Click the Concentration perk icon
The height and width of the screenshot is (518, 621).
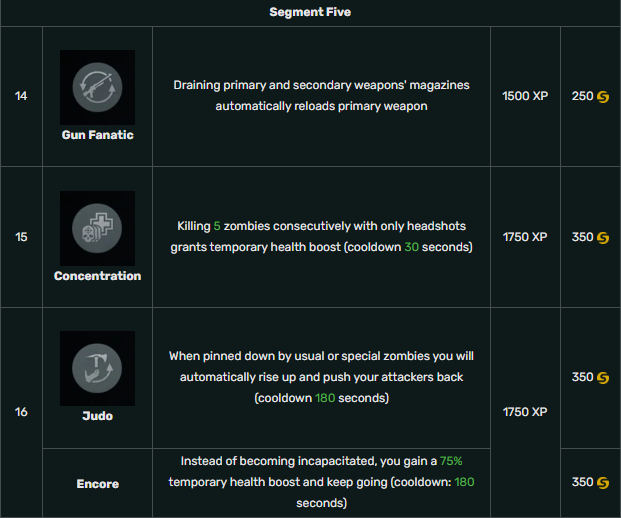tap(97, 229)
